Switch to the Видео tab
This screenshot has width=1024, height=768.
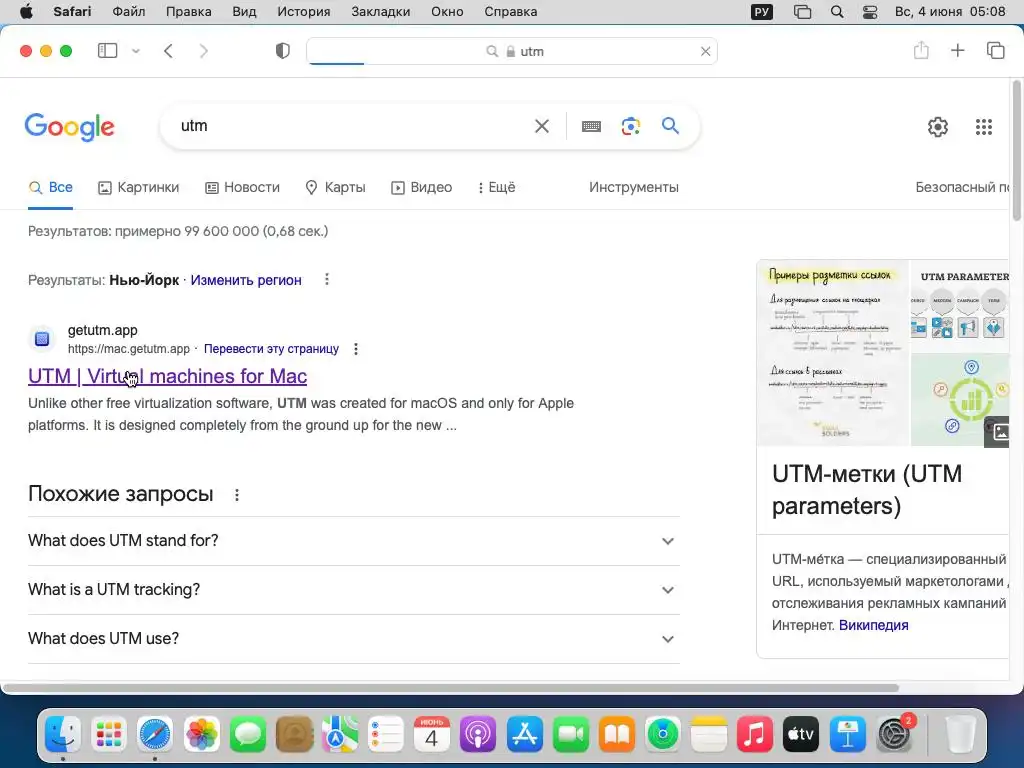[x=421, y=187]
